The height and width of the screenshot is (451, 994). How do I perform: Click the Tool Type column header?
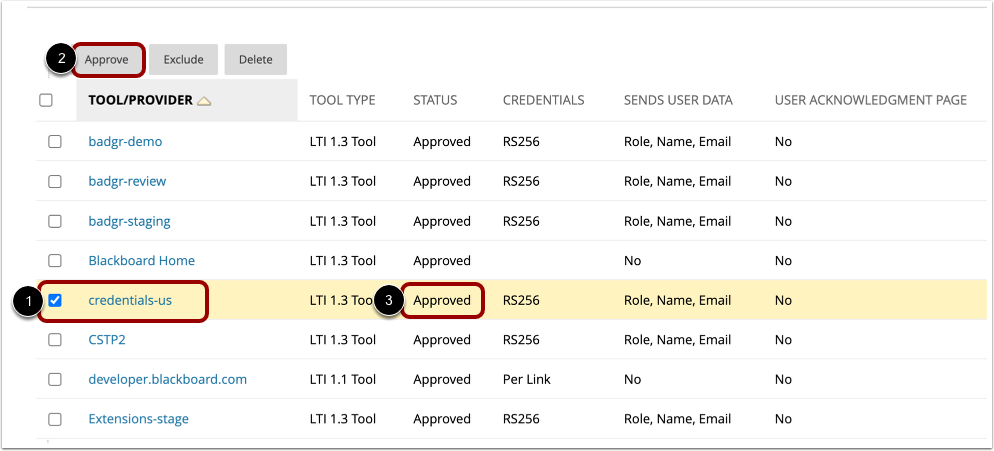pos(342,100)
